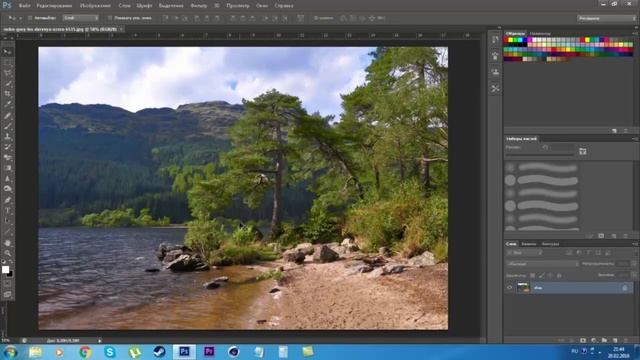The height and width of the screenshot is (360, 640).
Task: Open the Фильтр menu
Action: coord(199,6)
